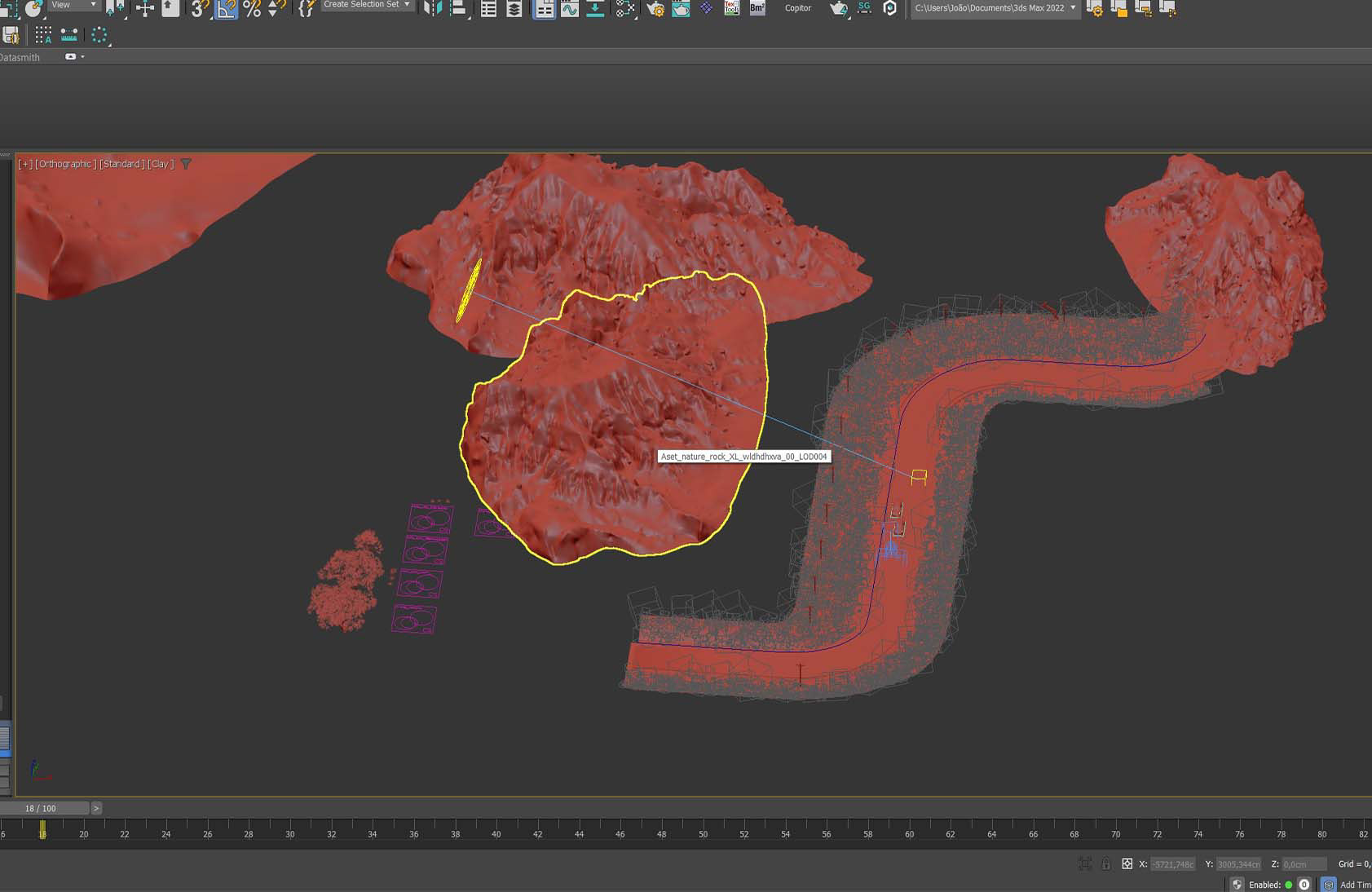Image resolution: width=1372 pixels, height=892 pixels.
Task: Click the last project toolbar icon
Action: [1167, 9]
